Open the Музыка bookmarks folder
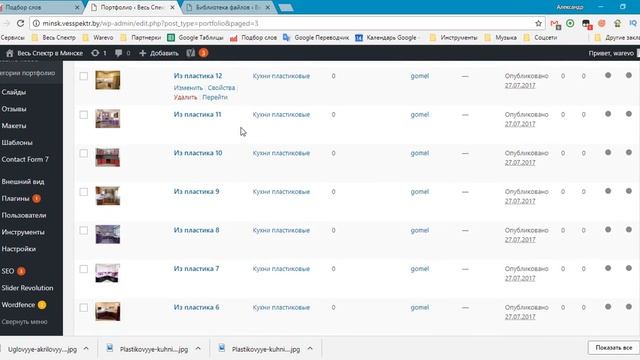640x360 pixels. (x=500, y=38)
